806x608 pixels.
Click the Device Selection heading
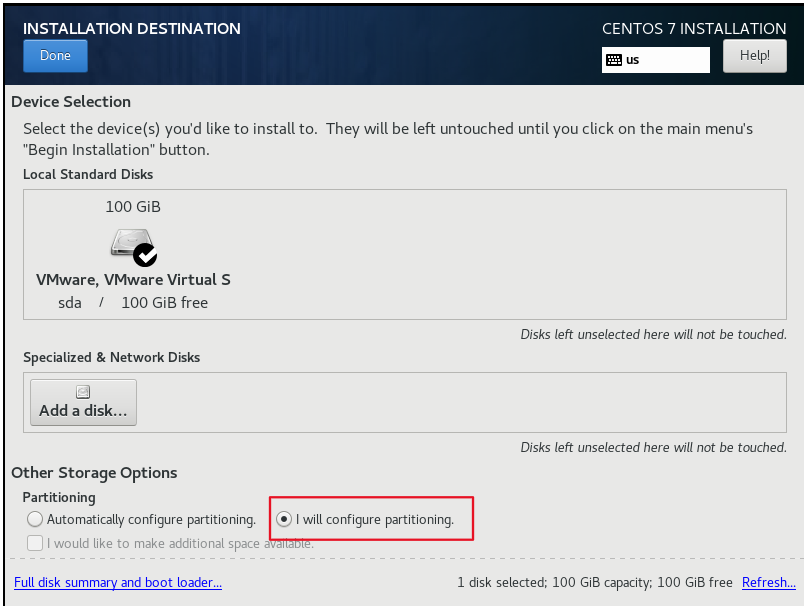pos(71,102)
